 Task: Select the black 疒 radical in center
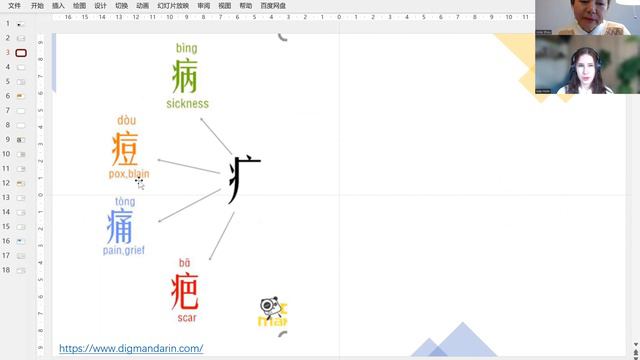tap(244, 179)
